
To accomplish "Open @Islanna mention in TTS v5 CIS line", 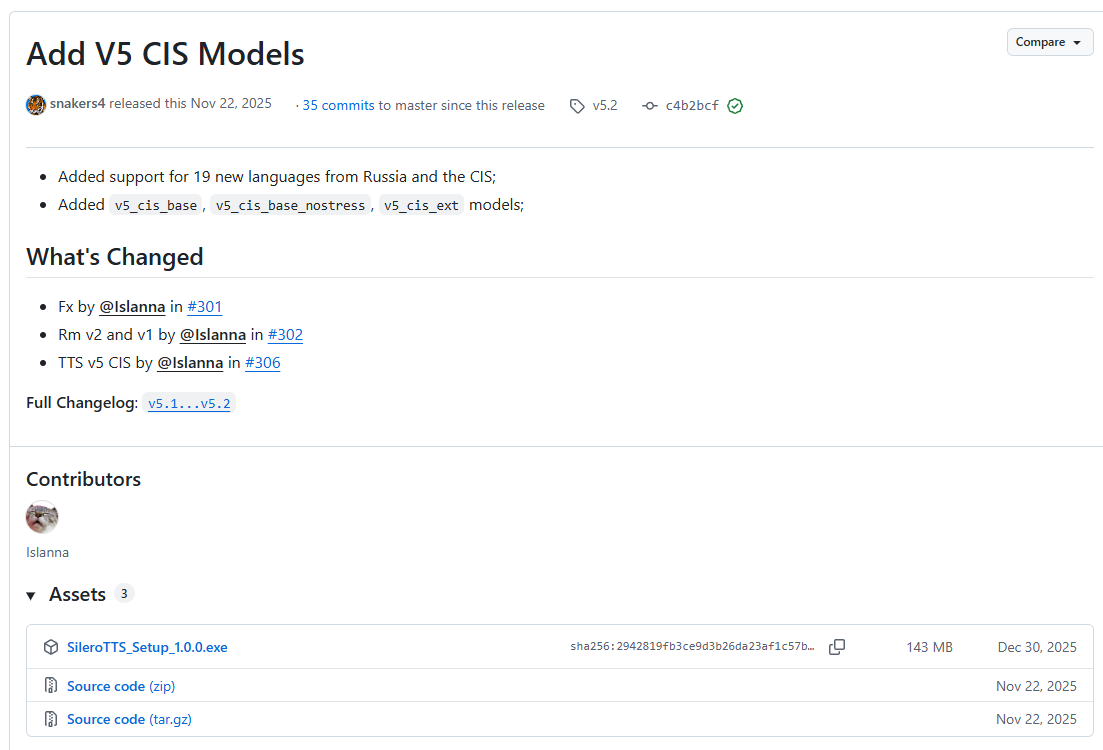I will click(190, 363).
